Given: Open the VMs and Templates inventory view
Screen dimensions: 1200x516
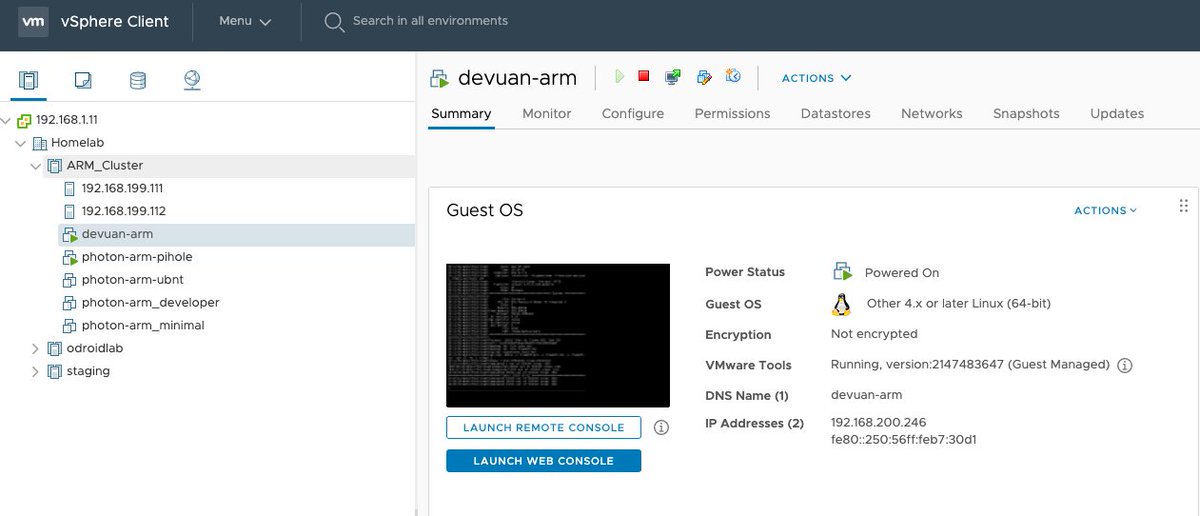Looking at the screenshot, I should pyautogui.click(x=83, y=80).
